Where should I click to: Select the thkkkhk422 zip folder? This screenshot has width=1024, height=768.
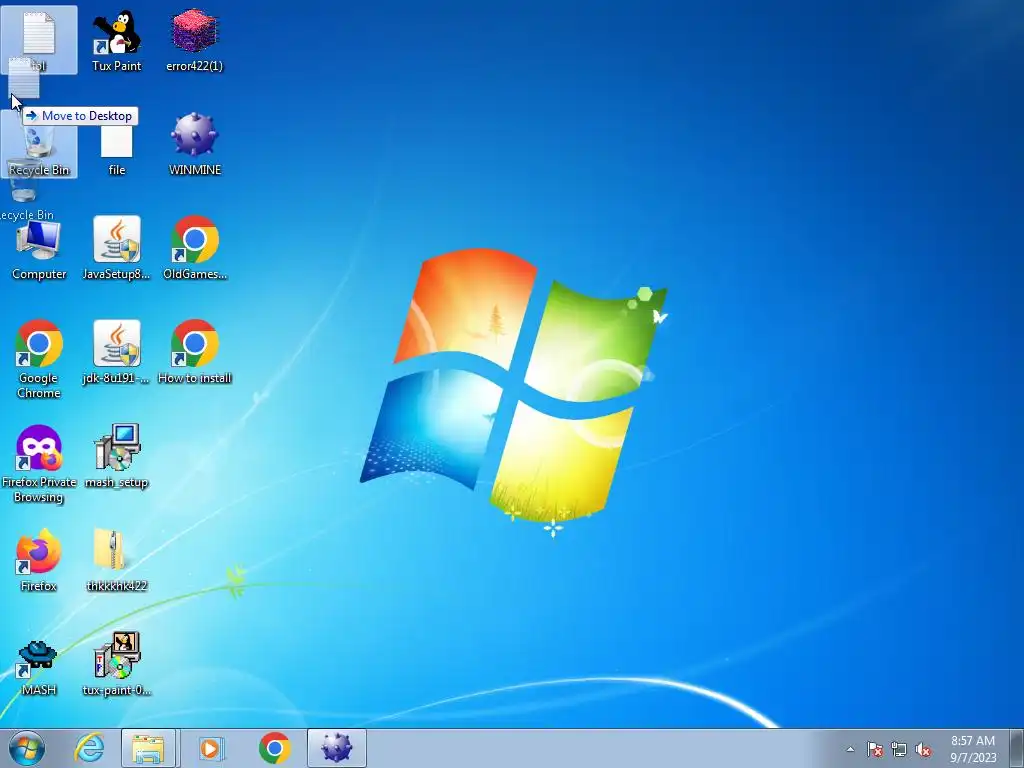pos(116,561)
